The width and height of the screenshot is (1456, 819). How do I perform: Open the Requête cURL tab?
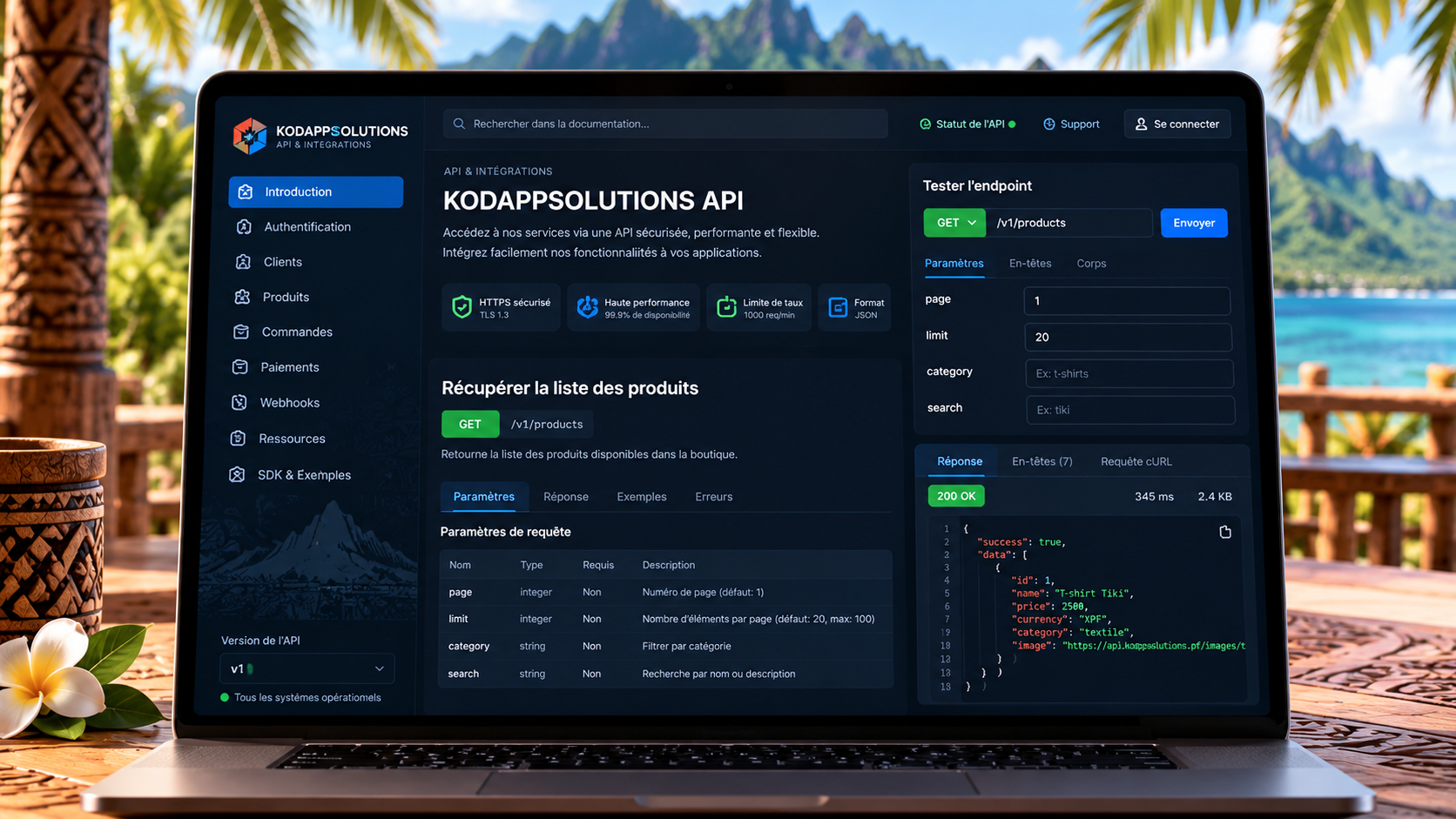1136,461
